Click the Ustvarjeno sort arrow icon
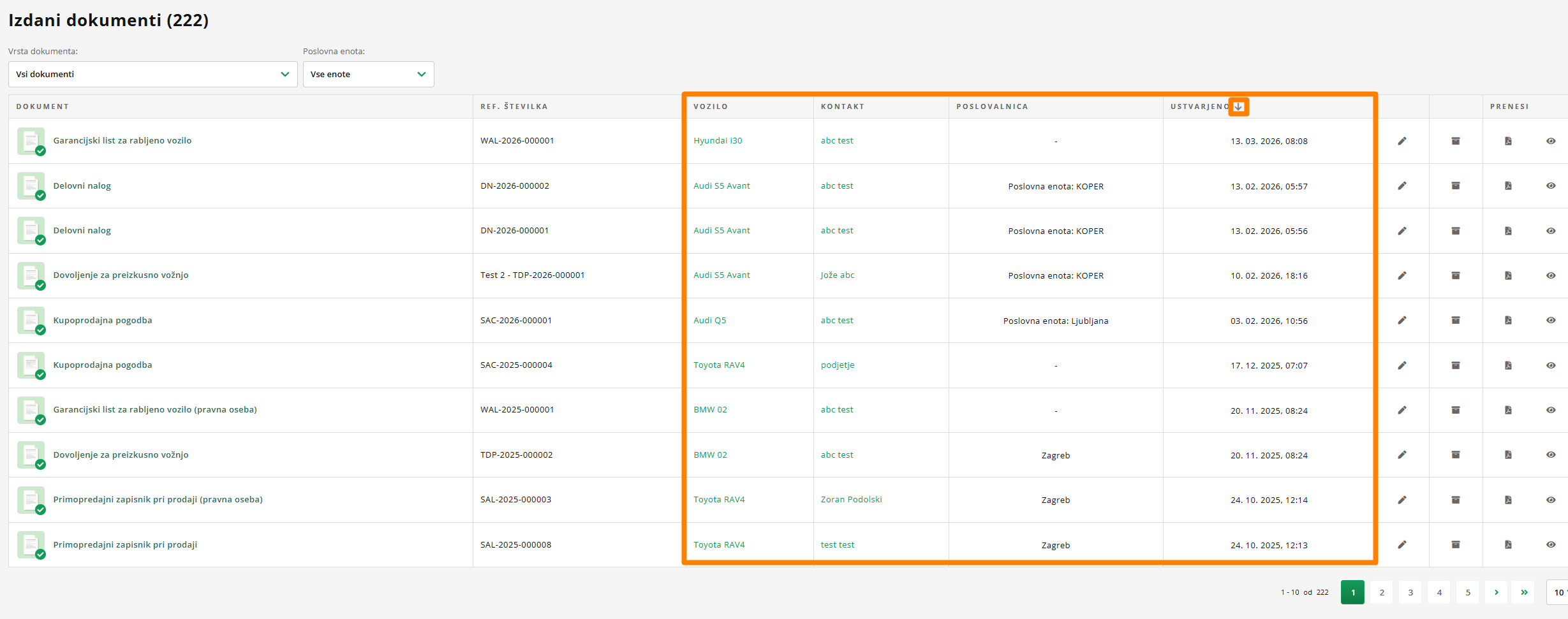This screenshot has width=1568, height=619. (1238, 106)
